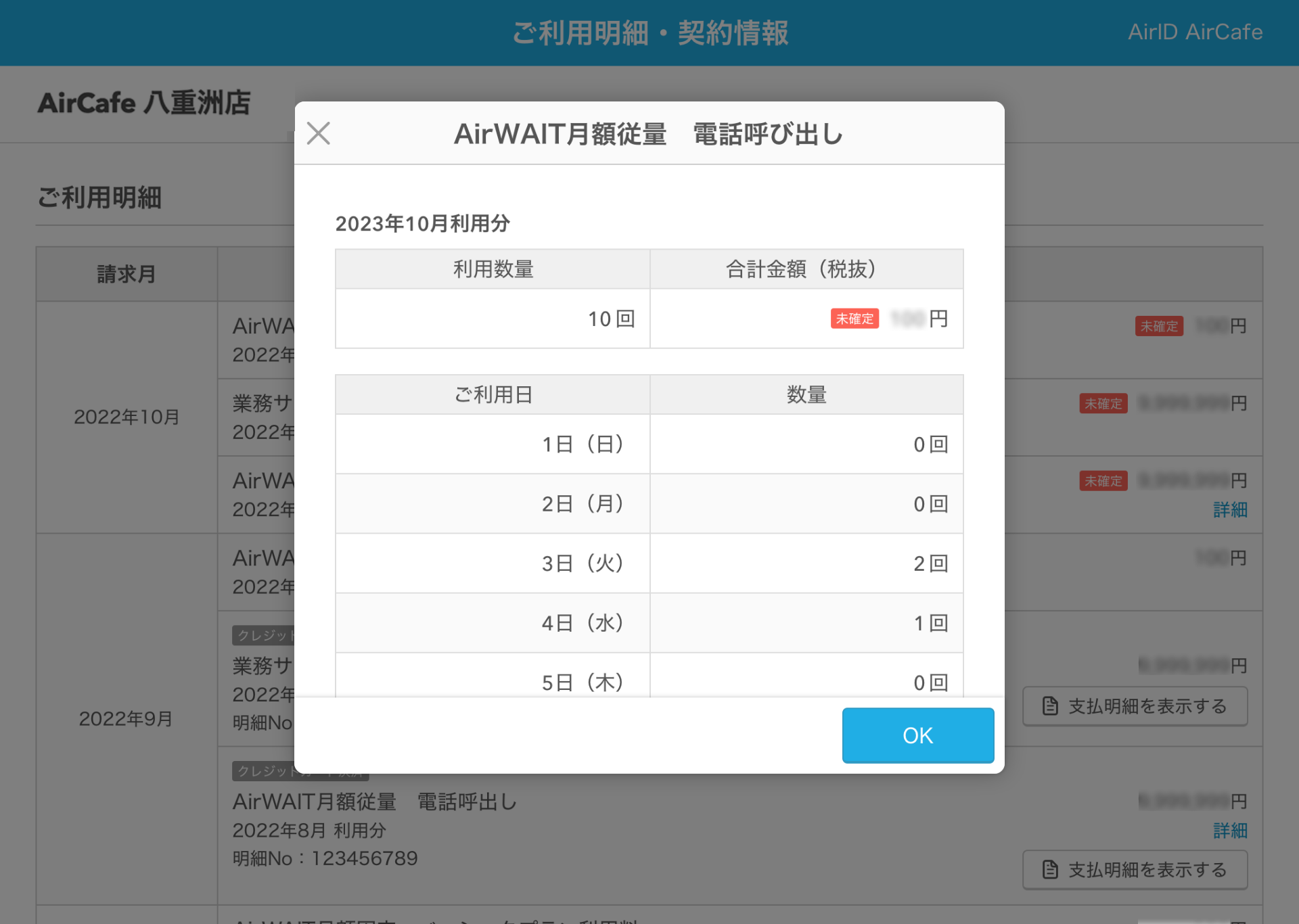Click the AirCafe 八重洲店 store name

pos(144,103)
